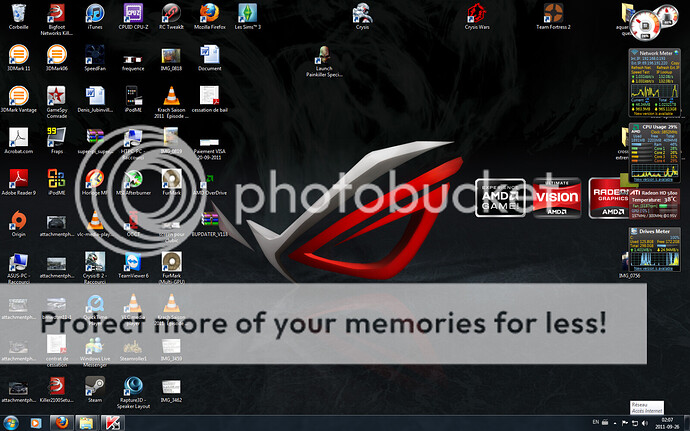The width and height of the screenshot is (690, 431).
Task: Select the IMG_3462 image thumbnail
Action: click(170, 388)
